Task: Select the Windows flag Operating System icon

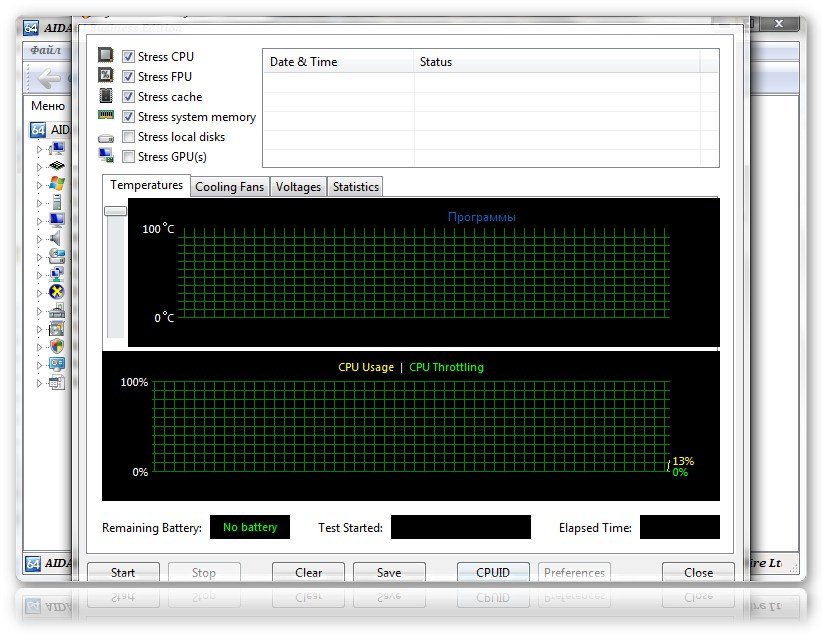Action: point(57,184)
